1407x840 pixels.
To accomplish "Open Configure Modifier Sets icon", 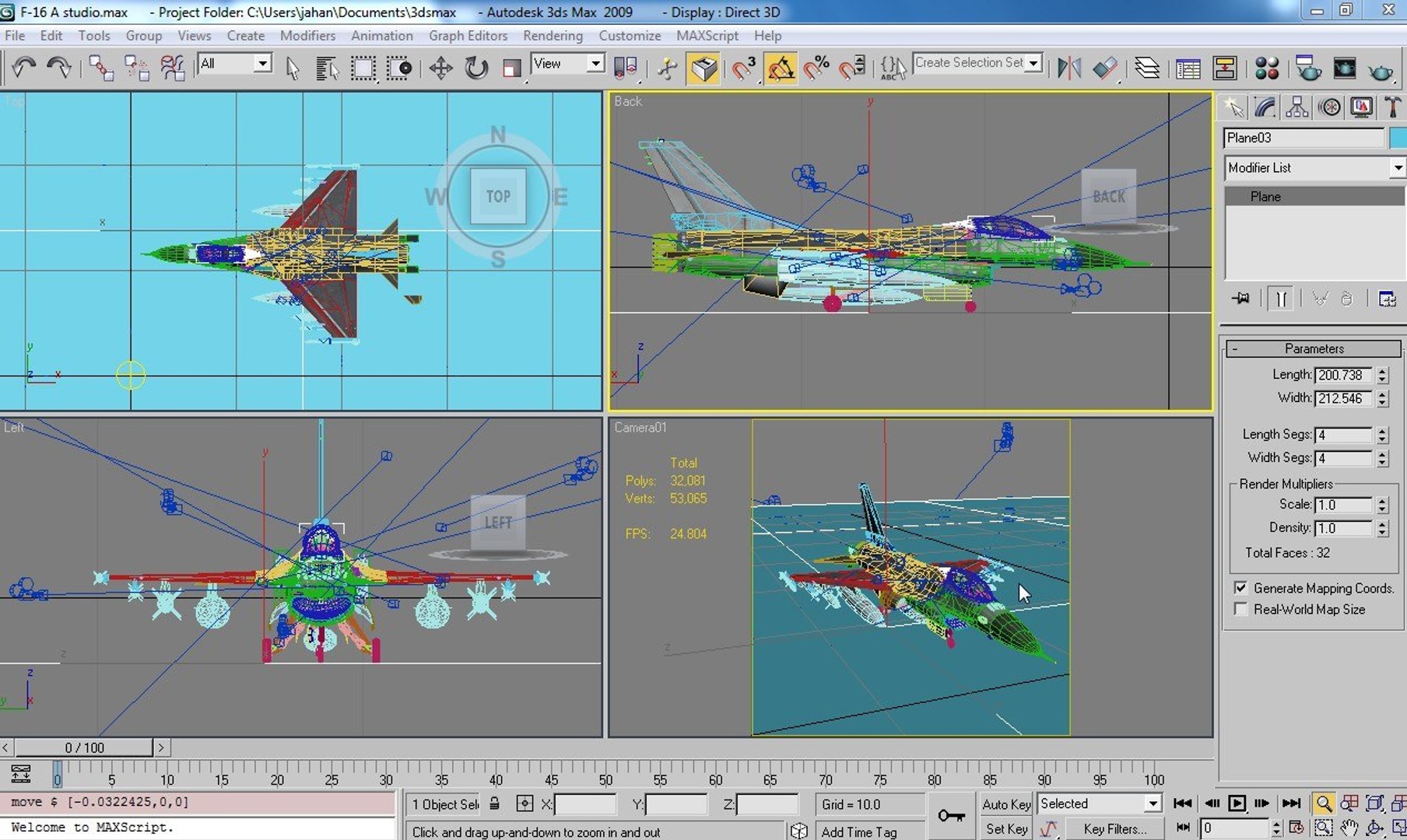I will (1387, 299).
